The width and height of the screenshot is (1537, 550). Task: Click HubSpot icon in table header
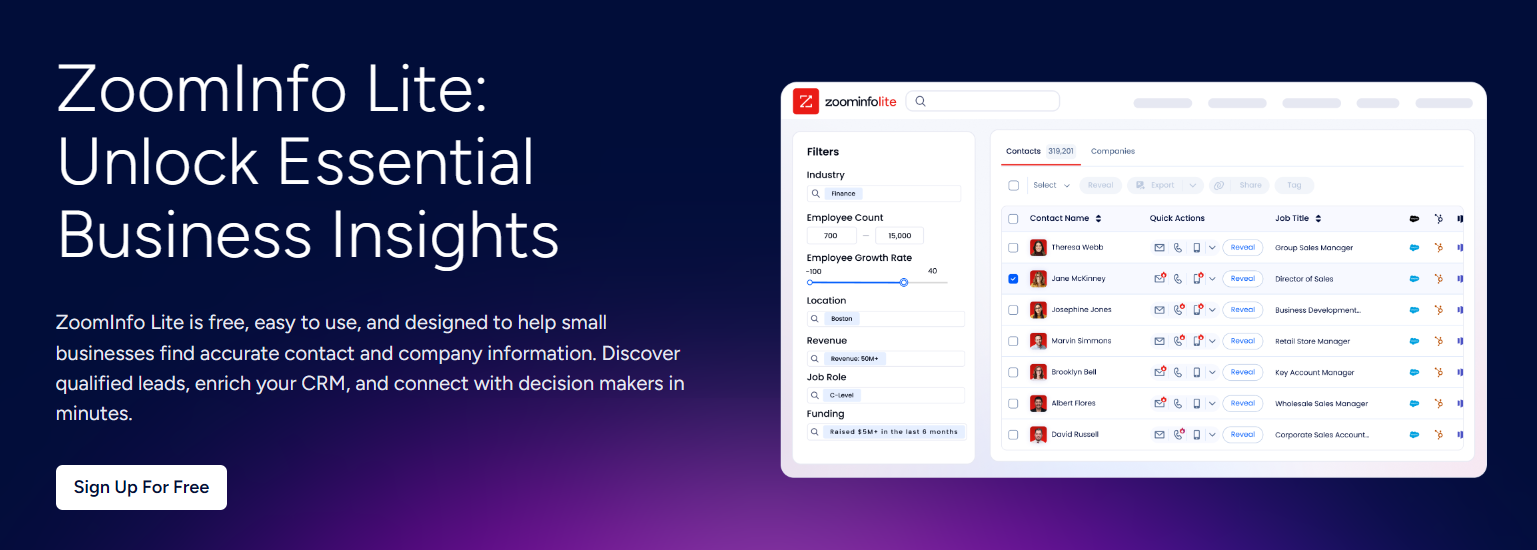click(x=1439, y=218)
